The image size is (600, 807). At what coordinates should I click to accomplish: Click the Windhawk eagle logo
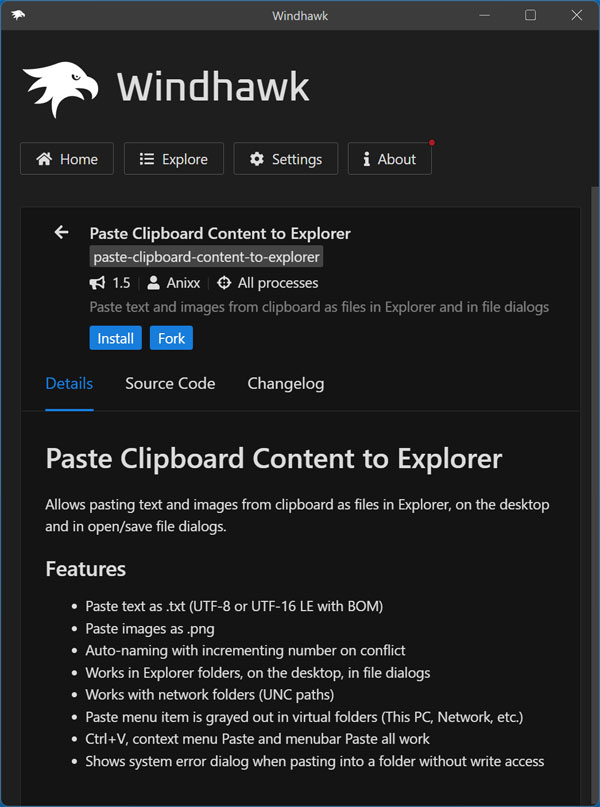tap(61, 89)
